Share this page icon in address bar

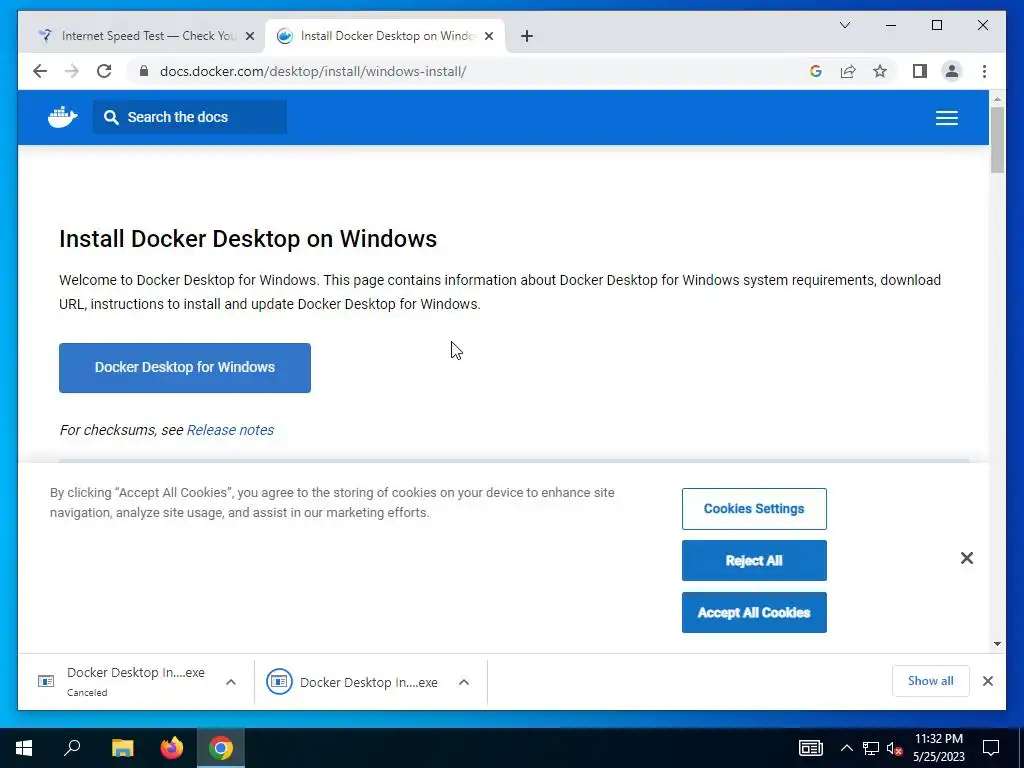click(x=848, y=71)
